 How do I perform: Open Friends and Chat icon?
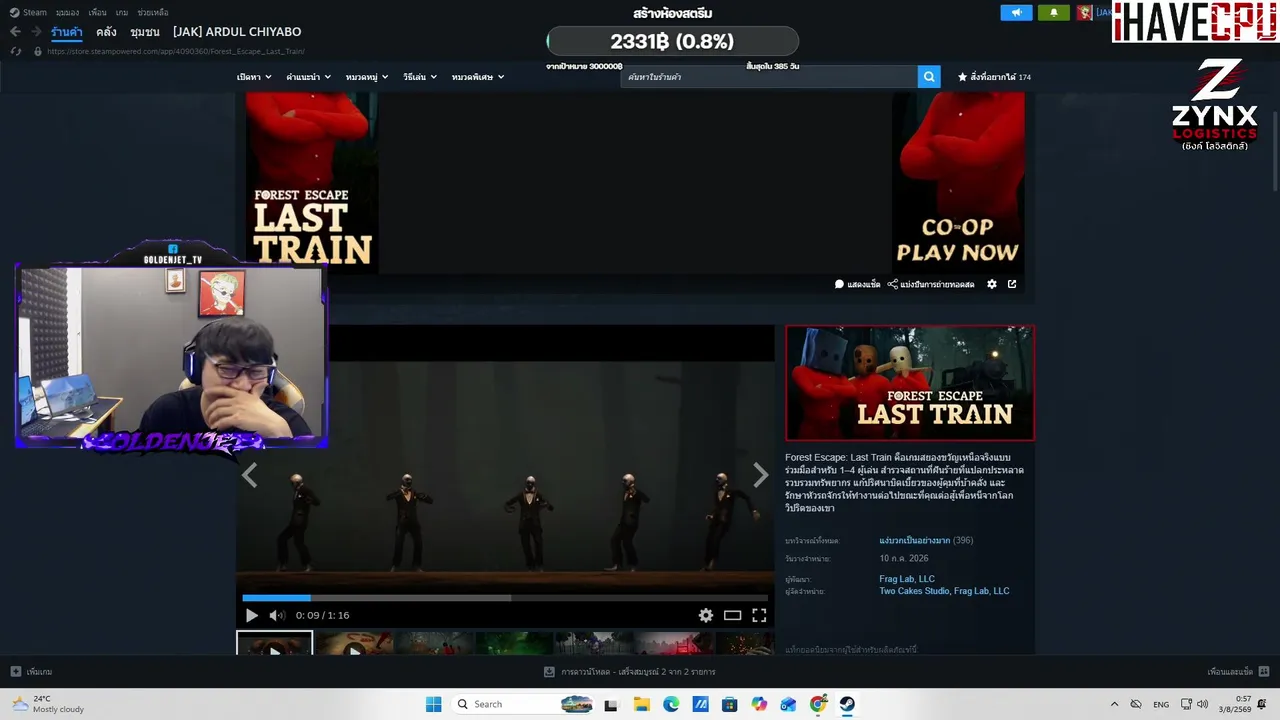tap(1264, 672)
